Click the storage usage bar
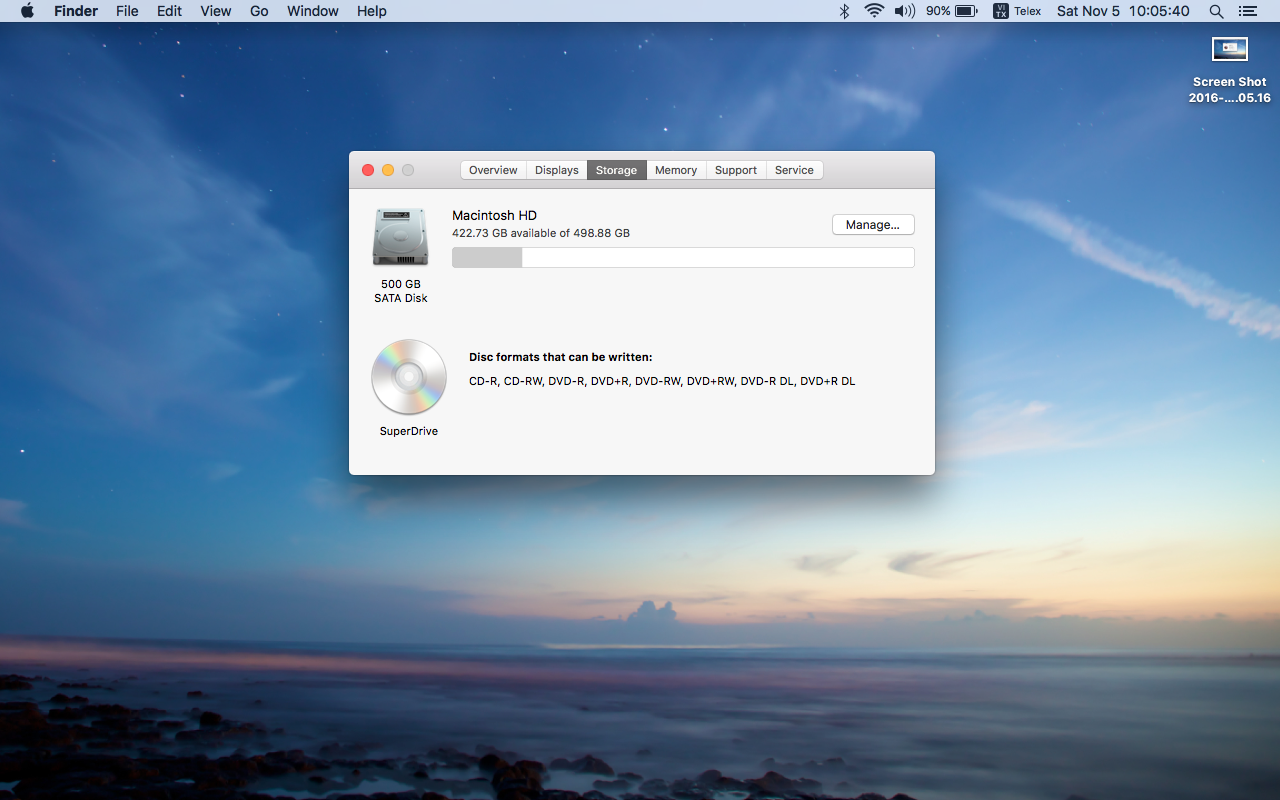Image resolution: width=1280 pixels, height=800 pixels. tap(683, 258)
